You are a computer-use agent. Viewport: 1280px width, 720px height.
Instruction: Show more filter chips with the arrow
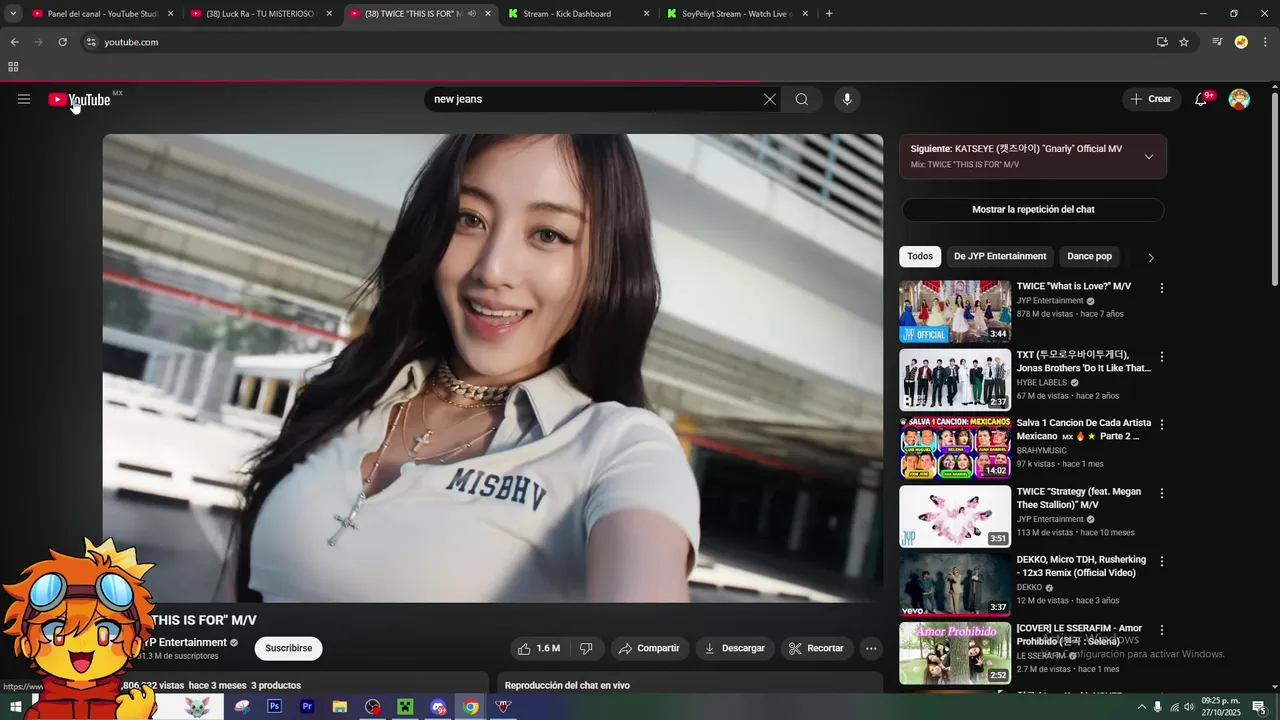click(x=1151, y=257)
